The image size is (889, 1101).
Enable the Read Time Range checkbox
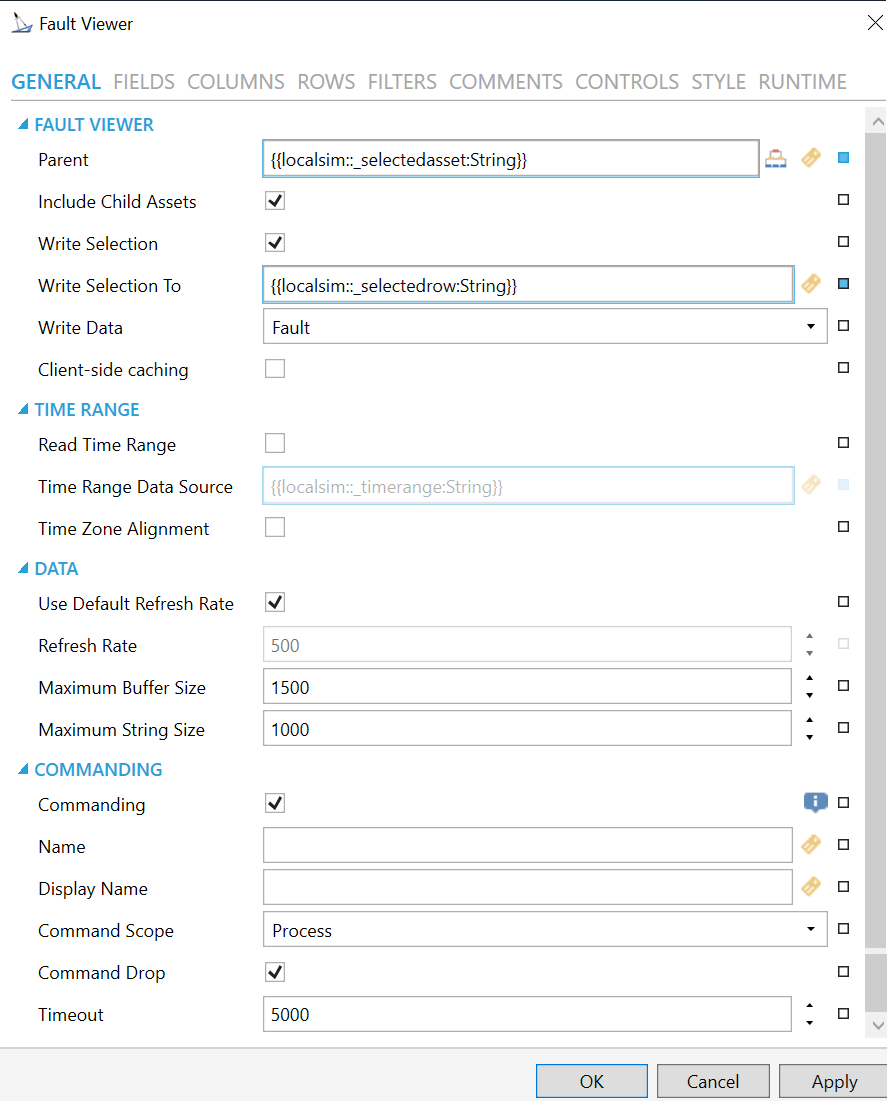coord(275,444)
